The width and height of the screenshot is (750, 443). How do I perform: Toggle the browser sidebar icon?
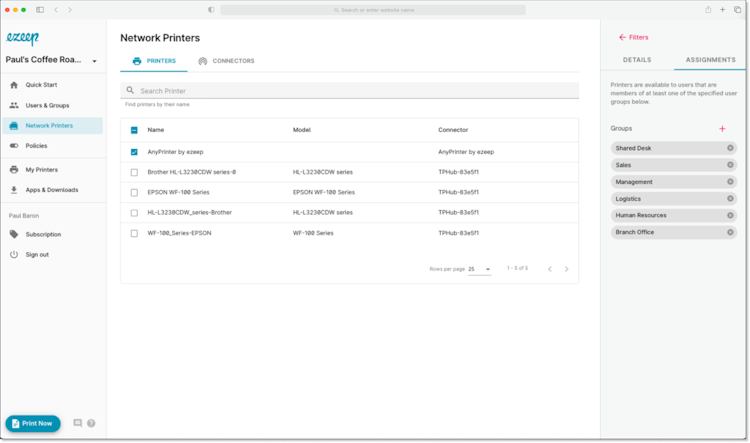40,10
